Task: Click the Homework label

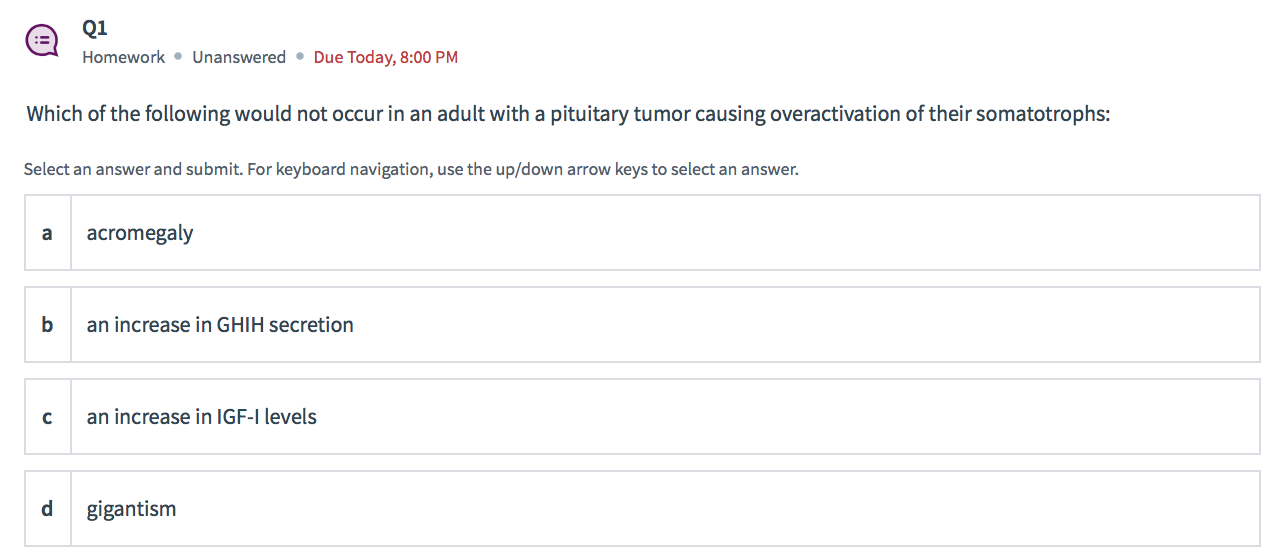Action: pyautogui.click(x=123, y=57)
